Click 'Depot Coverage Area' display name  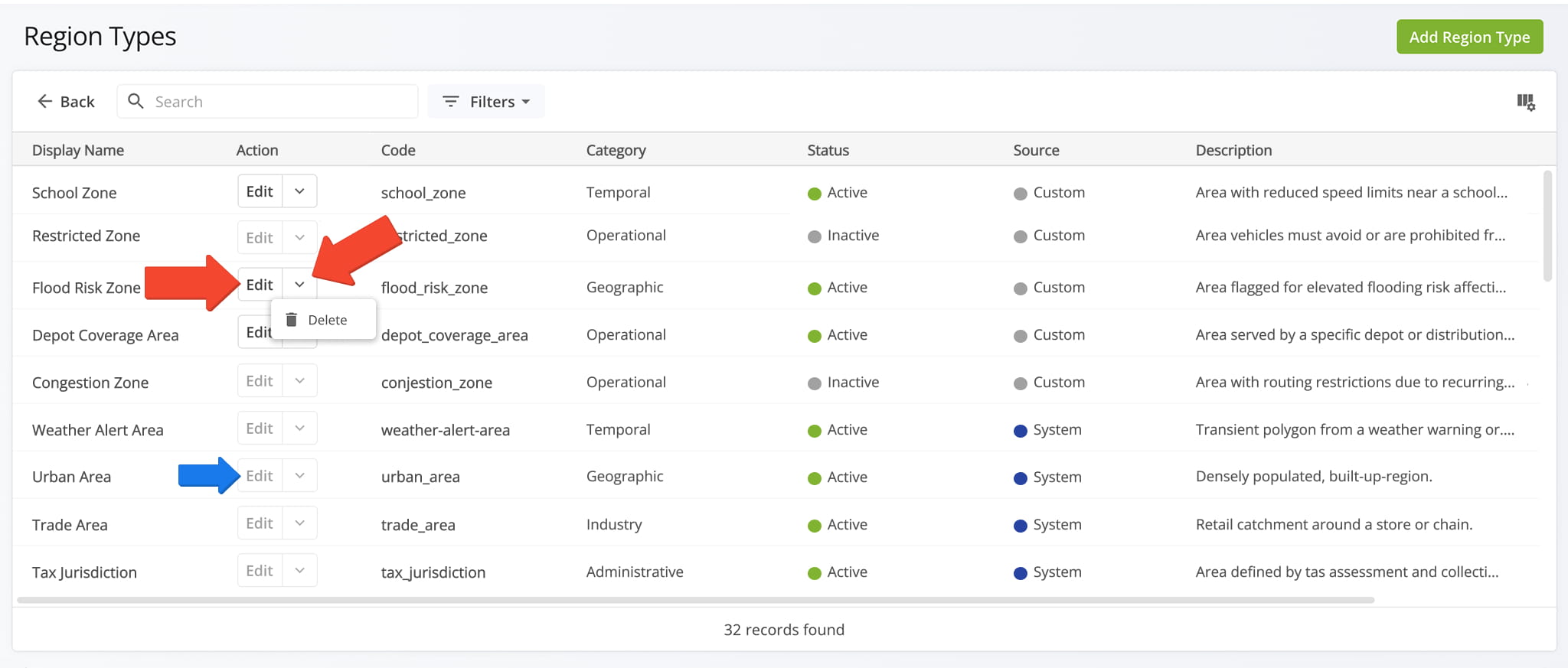click(x=106, y=335)
